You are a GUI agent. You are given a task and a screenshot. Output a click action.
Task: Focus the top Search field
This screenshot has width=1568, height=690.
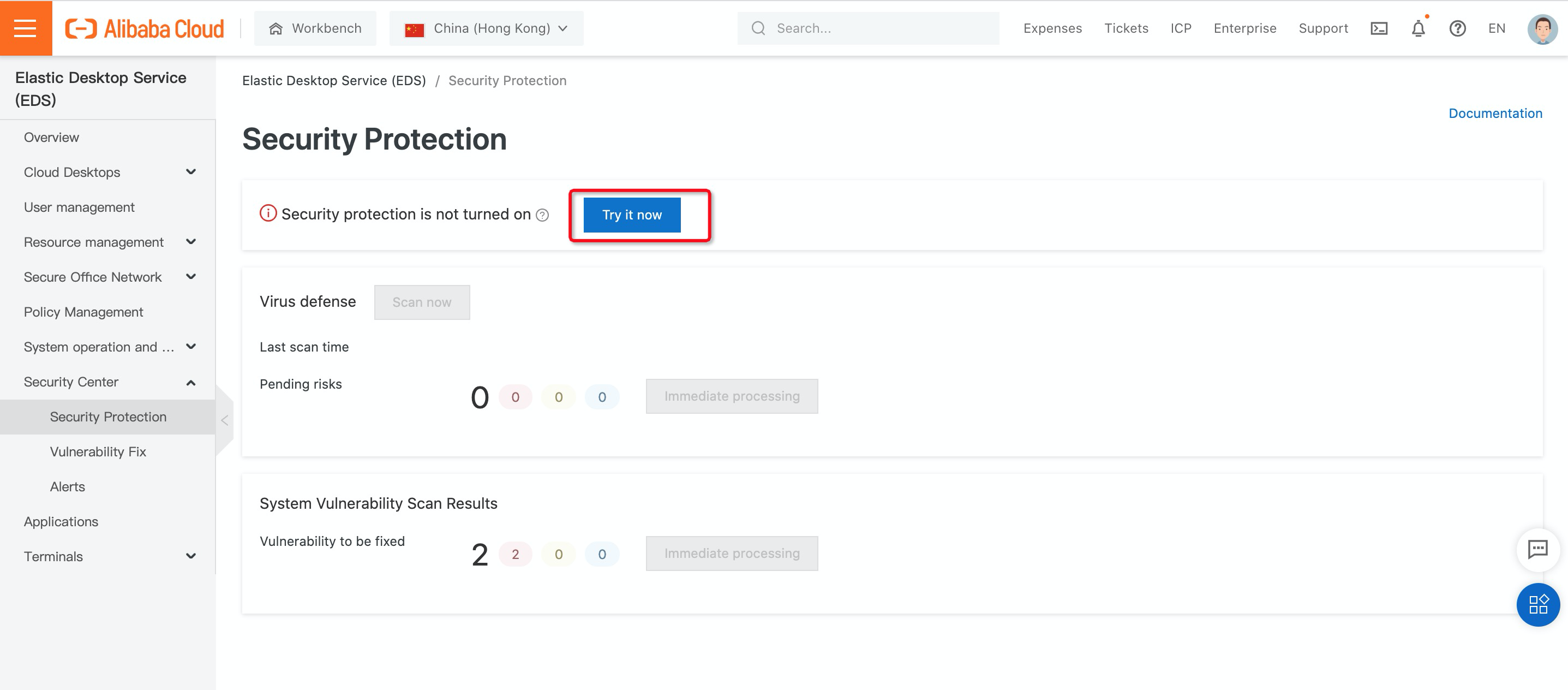(x=877, y=28)
